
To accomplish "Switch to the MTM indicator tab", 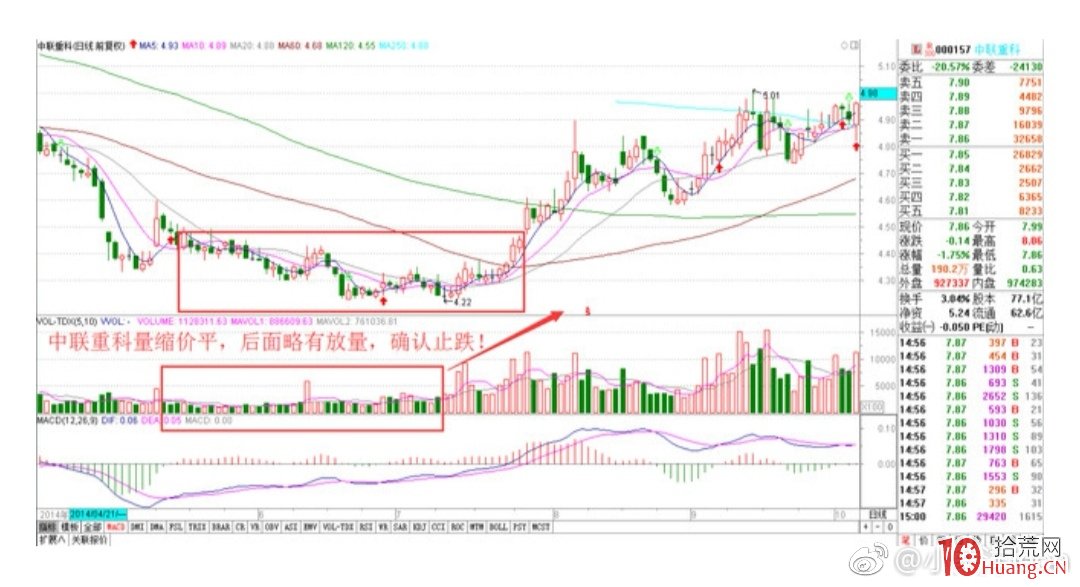I will [x=477, y=527].
